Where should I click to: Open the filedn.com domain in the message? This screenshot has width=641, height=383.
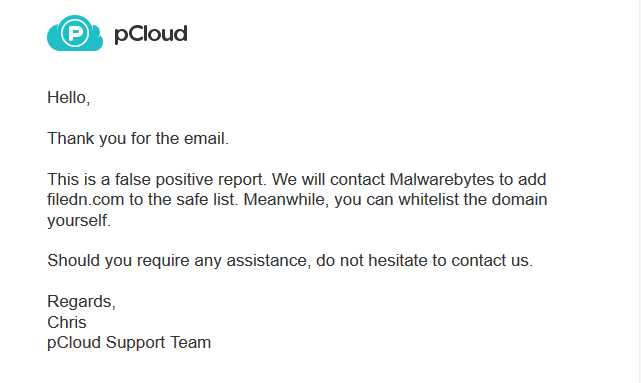[85, 199]
